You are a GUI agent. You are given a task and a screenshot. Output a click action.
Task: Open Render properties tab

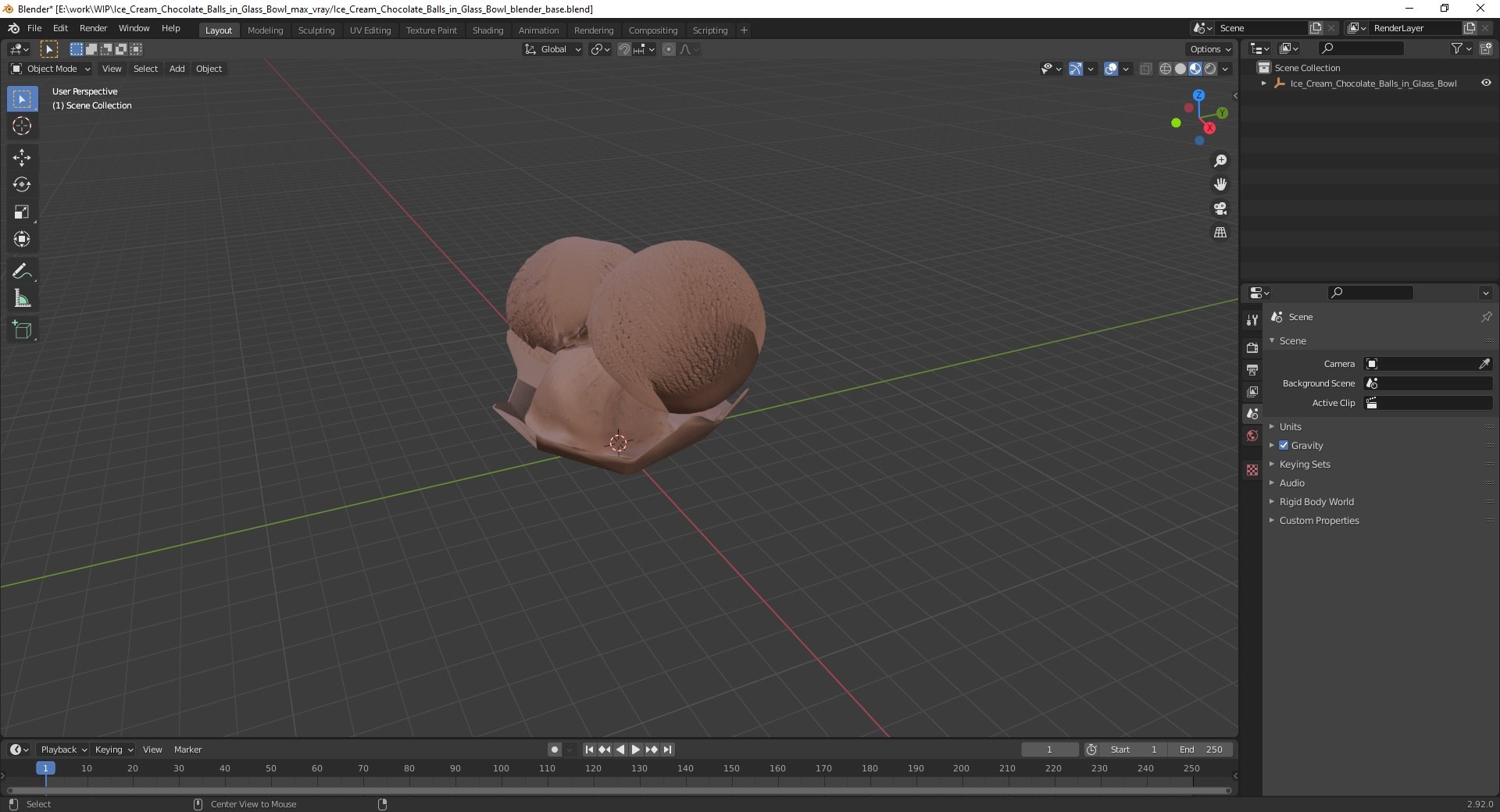[1252, 347]
